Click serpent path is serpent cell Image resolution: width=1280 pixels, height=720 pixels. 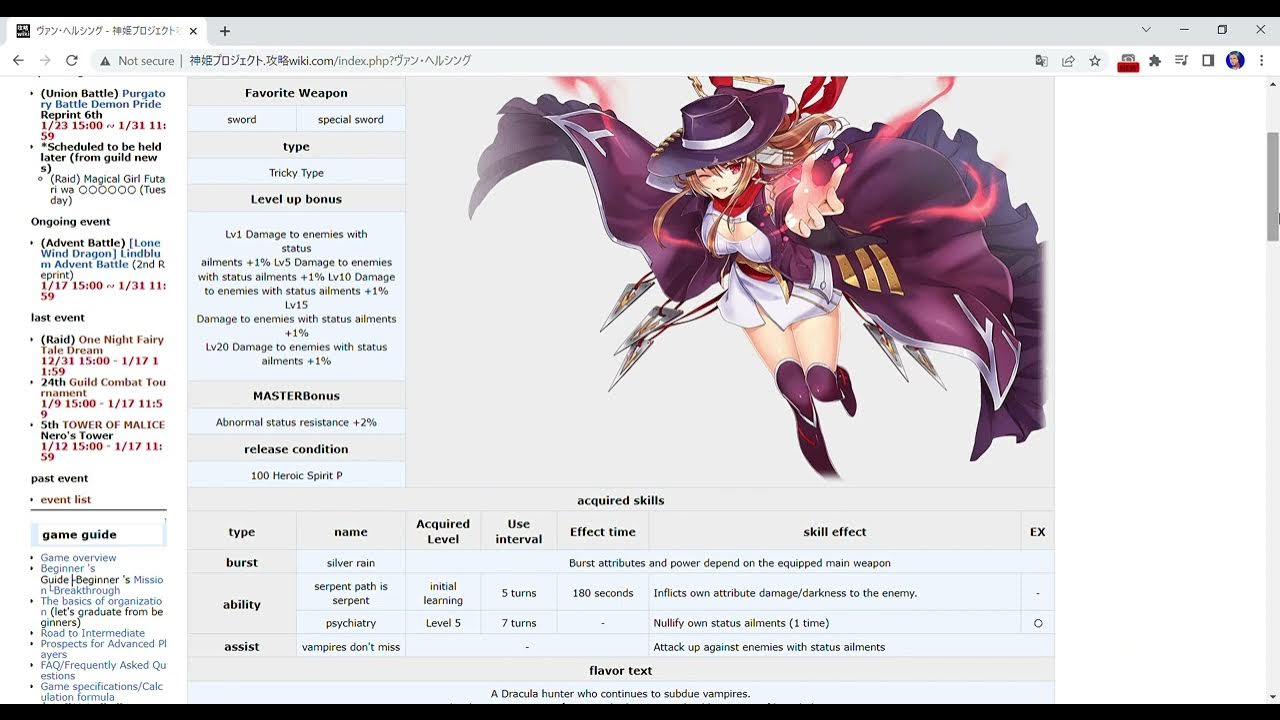click(351, 593)
